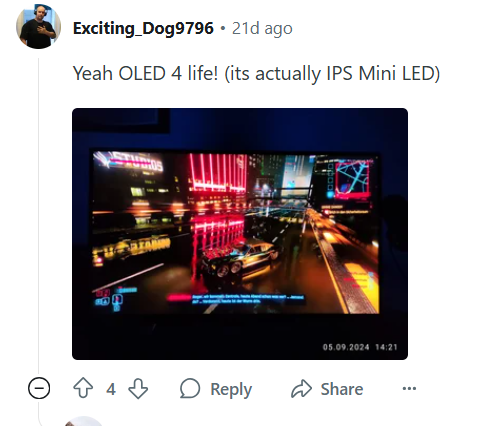Click the speech bubble reply icon
Image resolution: width=501 pixels, height=426 pixels.
point(190,388)
